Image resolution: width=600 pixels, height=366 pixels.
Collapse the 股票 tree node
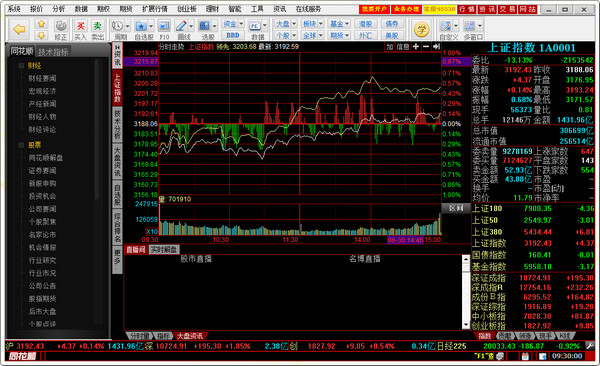[x=21, y=145]
